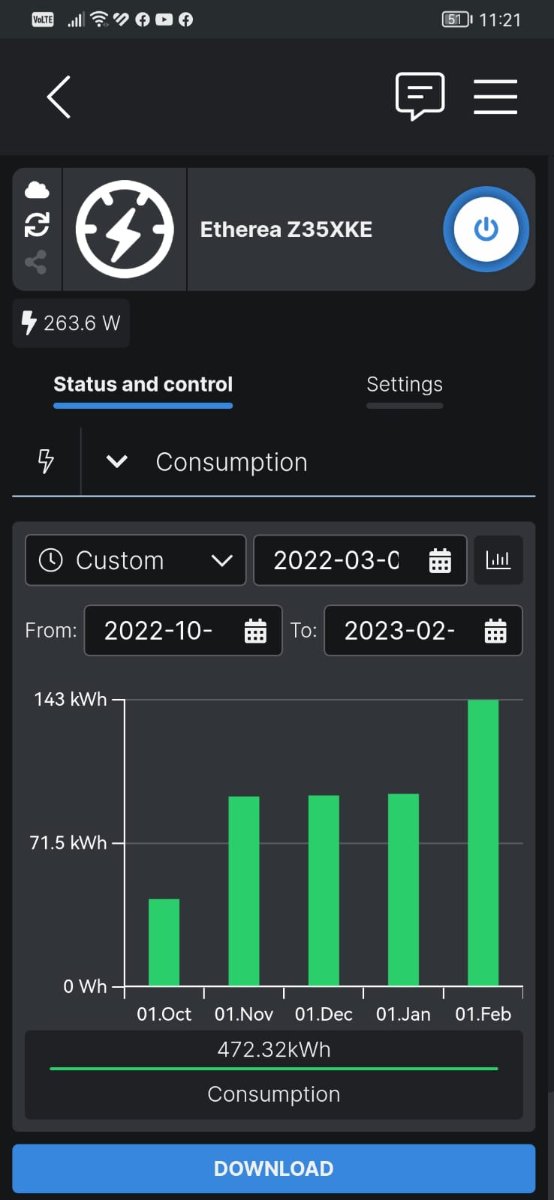Screen dimensions: 554x1200
Task: Open the Custom period dropdown
Action: [135, 560]
